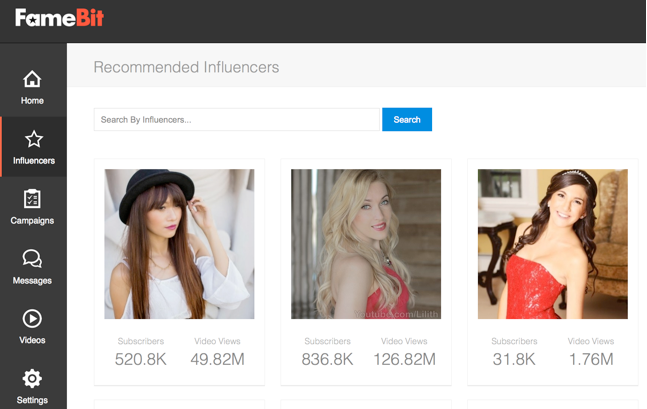Click the FameBit logo

coord(59,18)
